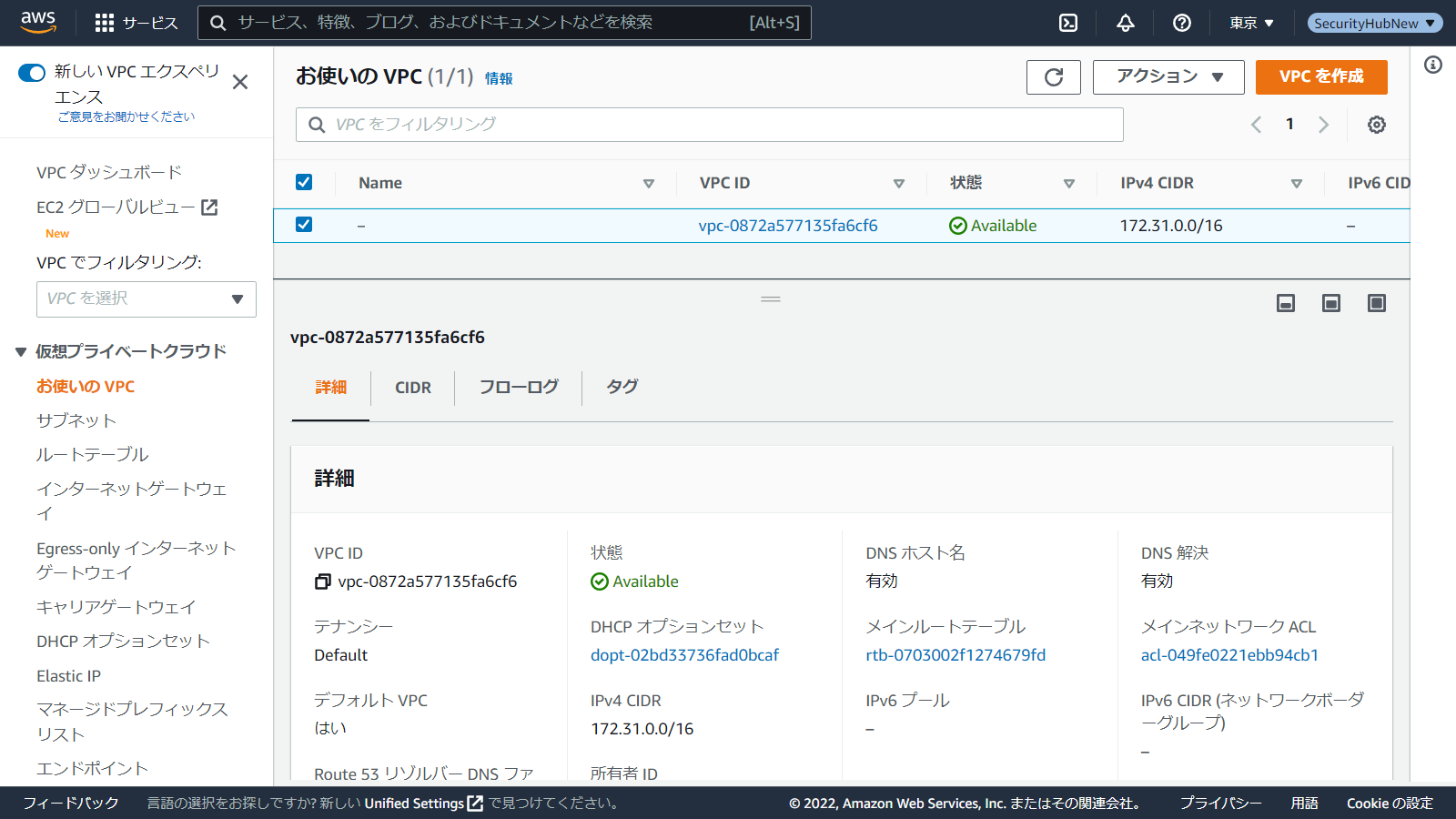Open AWS CloudShell from the top bar
1456x819 pixels.
point(1068,23)
